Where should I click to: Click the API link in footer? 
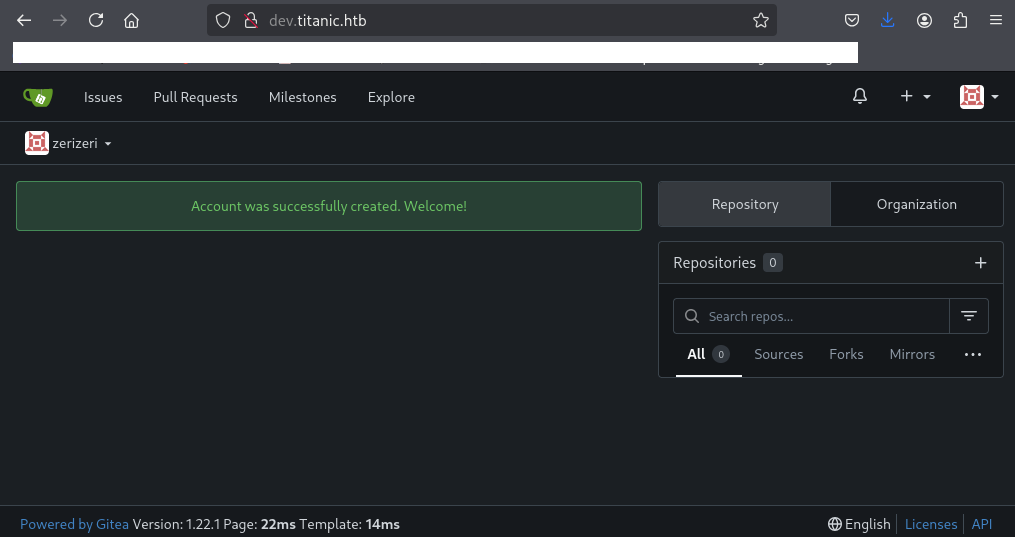pos(981,524)
